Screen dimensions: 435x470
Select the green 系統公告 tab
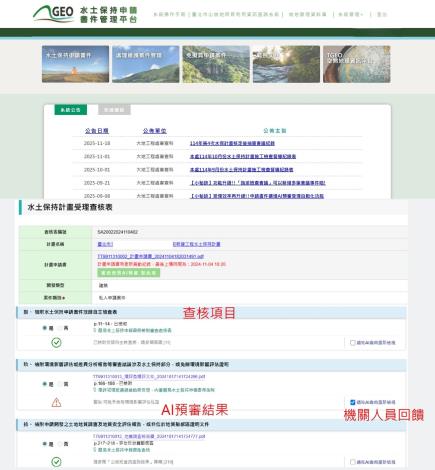[71, 110]
